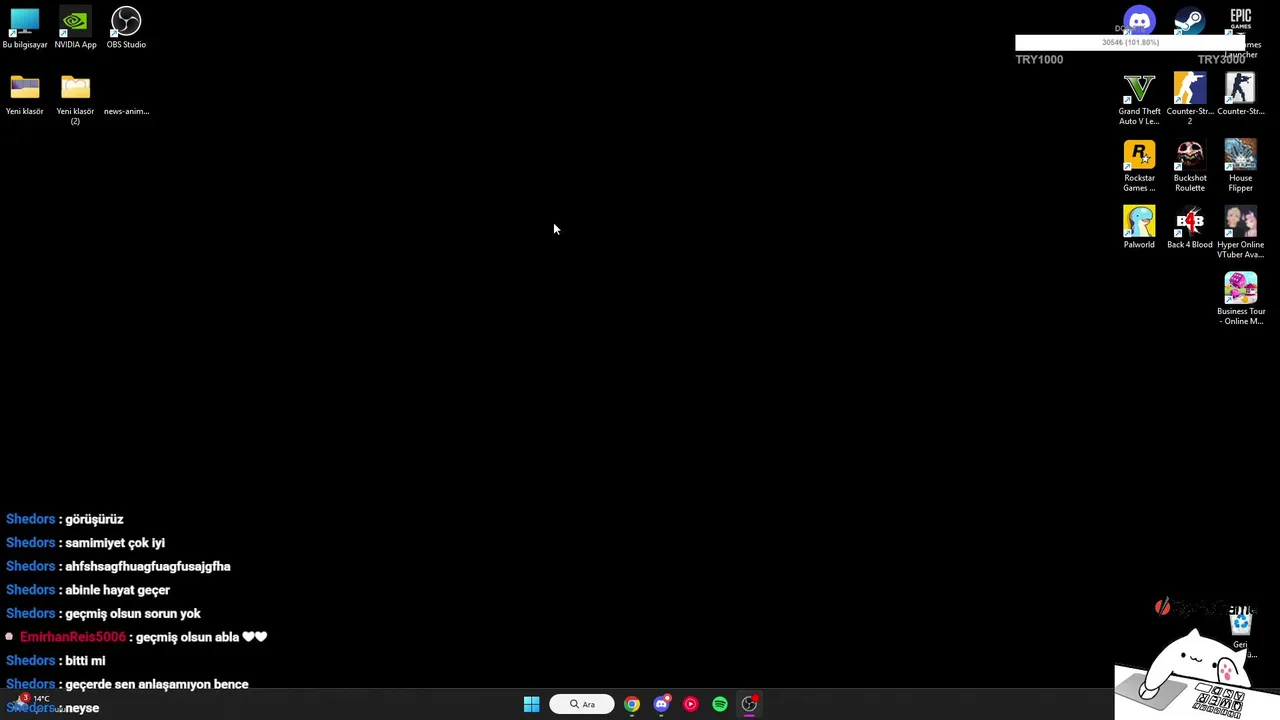Select the first Yeni klasör folder
The width and height of the screenshot is (1280, 720).
click(25, 95)
